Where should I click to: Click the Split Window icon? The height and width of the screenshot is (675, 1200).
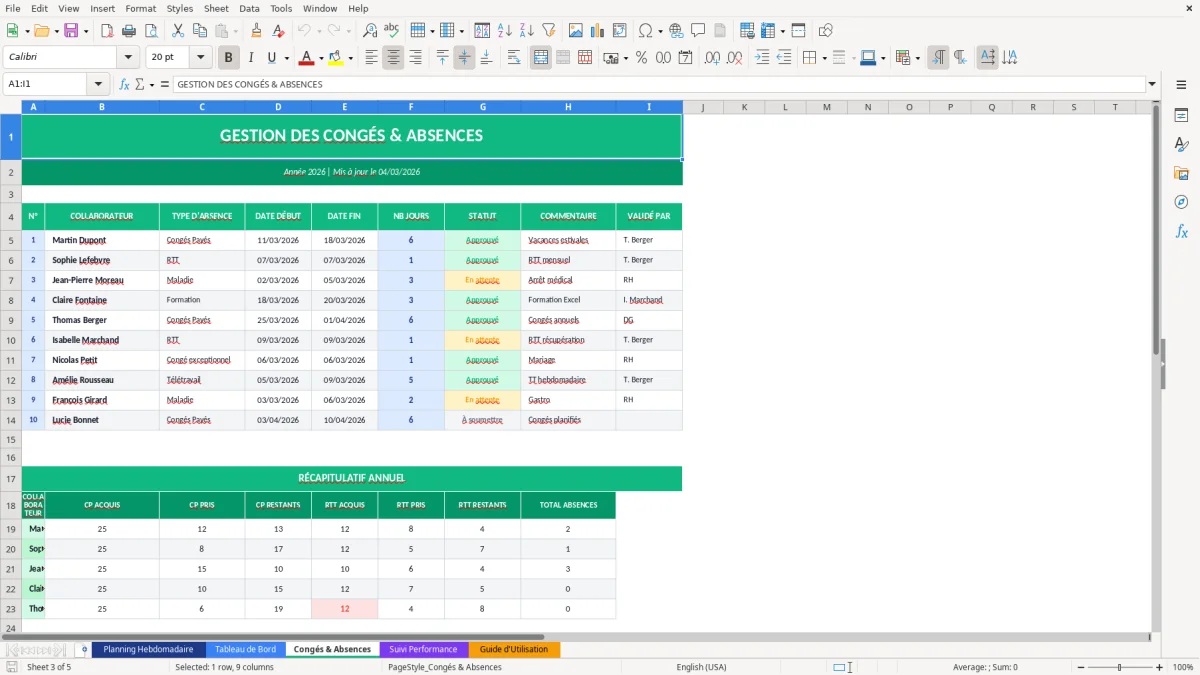[x=798, y=31]
